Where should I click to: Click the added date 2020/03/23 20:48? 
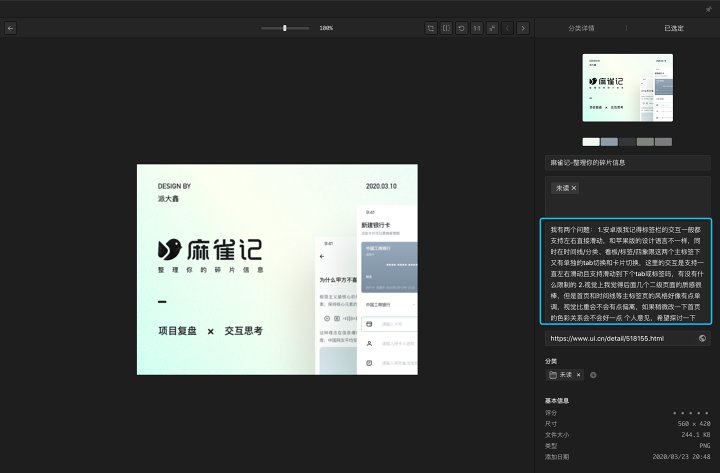click(x=681, y=457)
